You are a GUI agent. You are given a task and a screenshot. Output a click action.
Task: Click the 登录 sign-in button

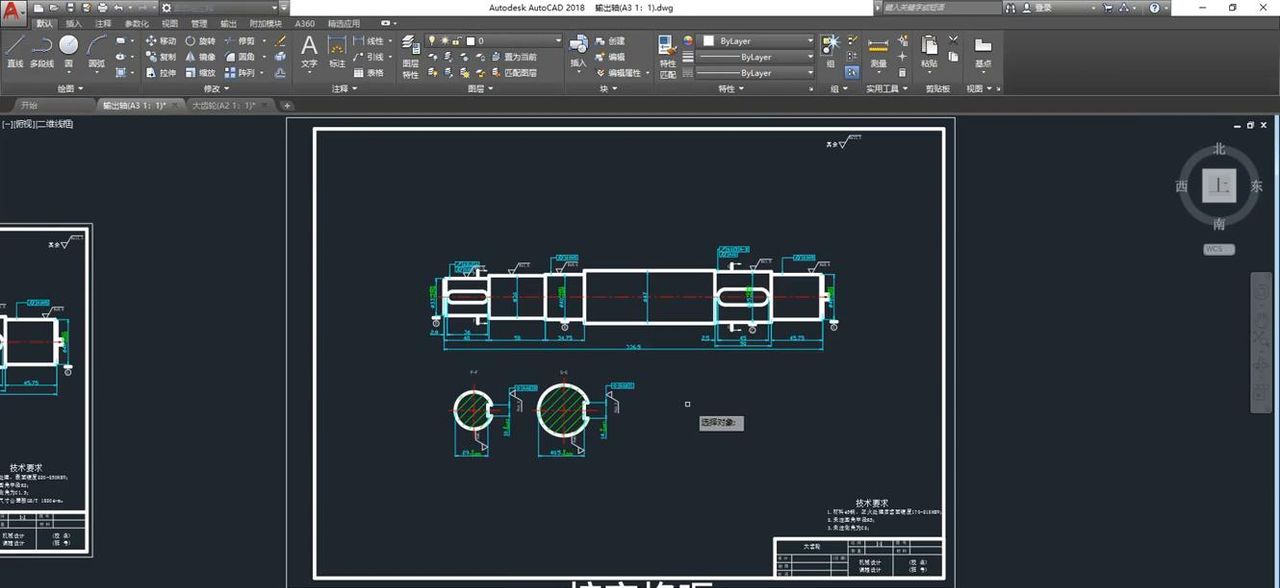pyautogui.click(x=1043, y=7)
